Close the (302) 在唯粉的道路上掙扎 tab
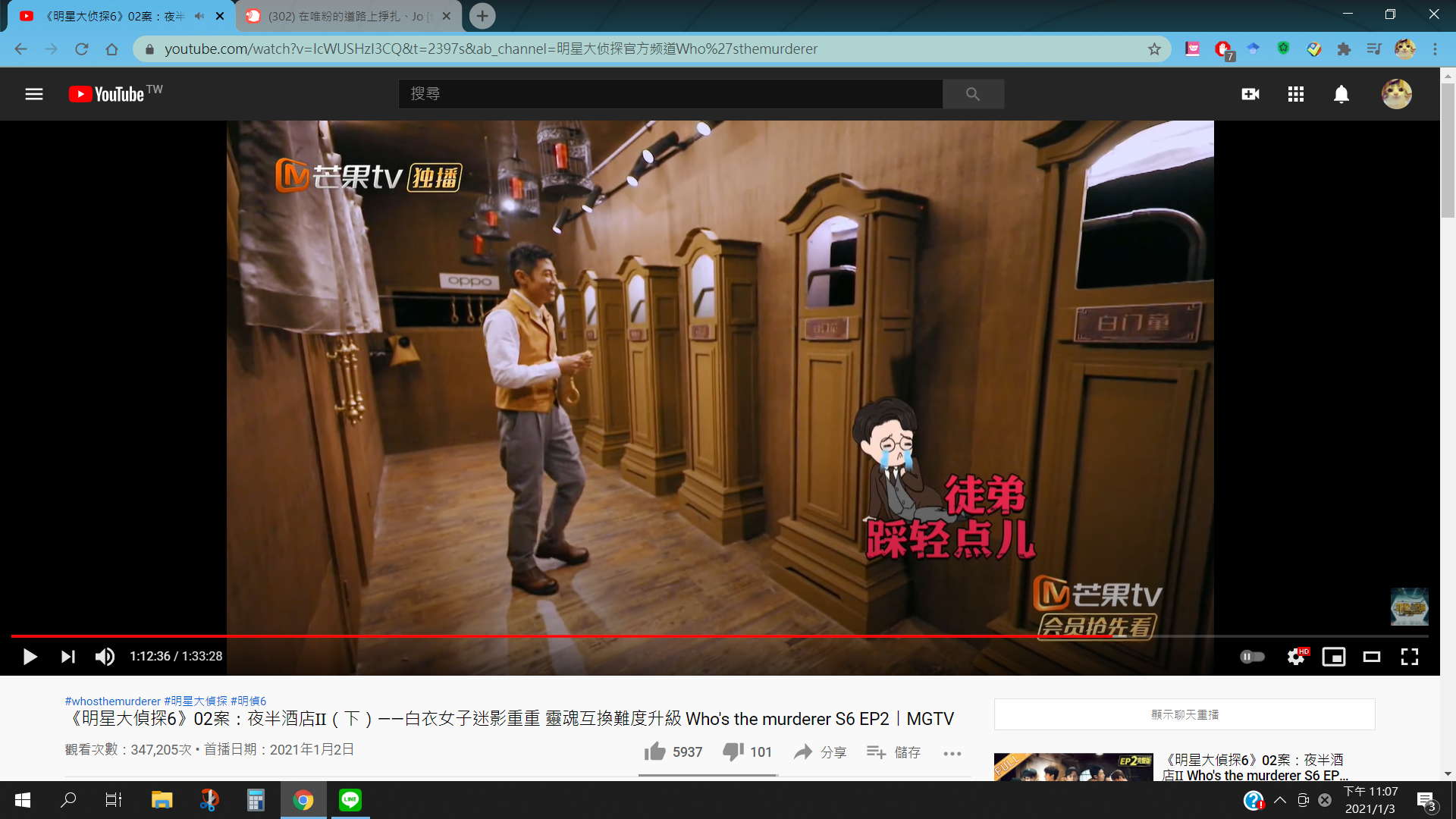 pos(447,16)
